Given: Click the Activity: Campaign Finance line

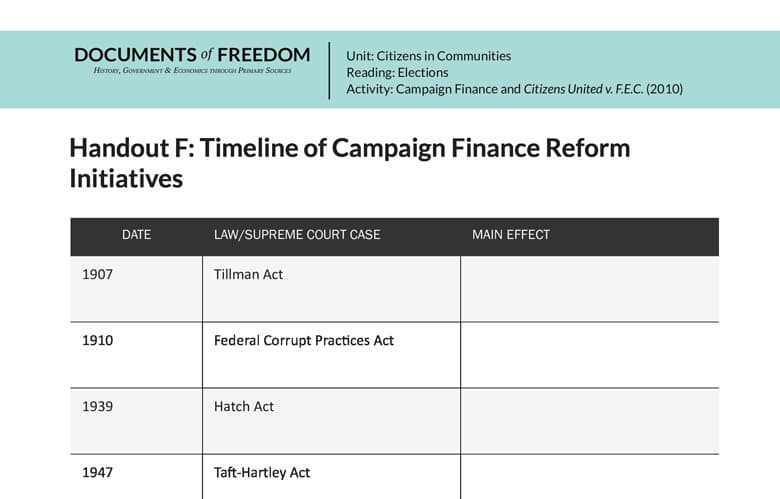Looking at the screenshot, I should pos(514,89).
